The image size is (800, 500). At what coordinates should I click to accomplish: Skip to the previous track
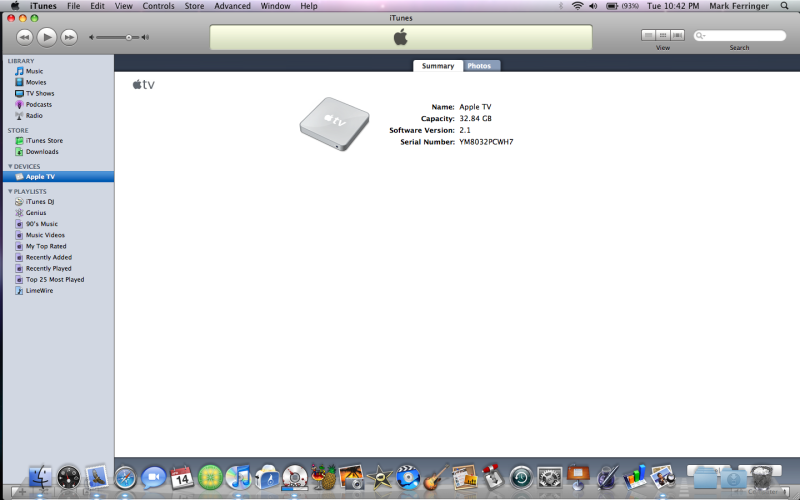pos(24,37)
